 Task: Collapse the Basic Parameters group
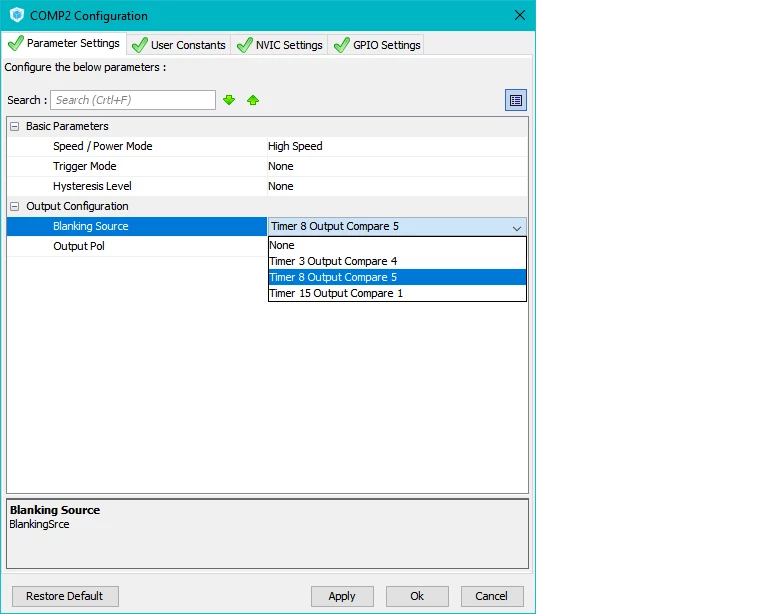click(x=15, y=126)
